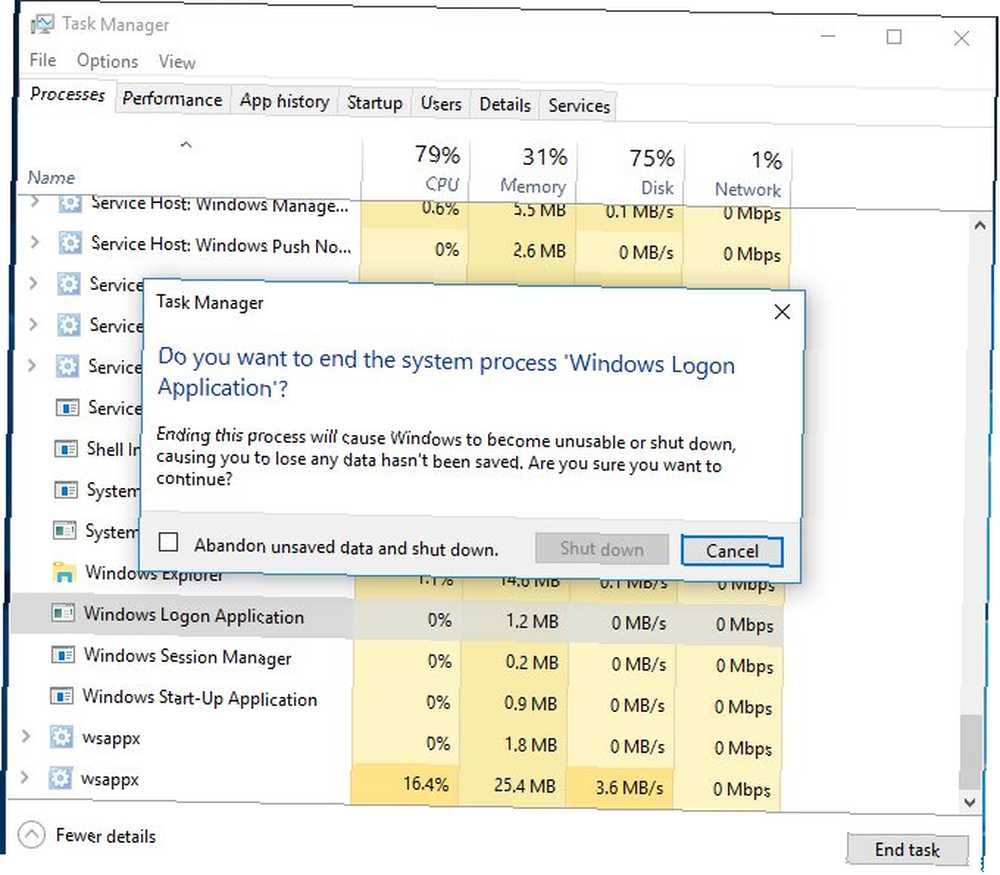Click Service Host: Windows Manage... gear icon
The image size is (1000, 875).
click(x=70, y=203)
